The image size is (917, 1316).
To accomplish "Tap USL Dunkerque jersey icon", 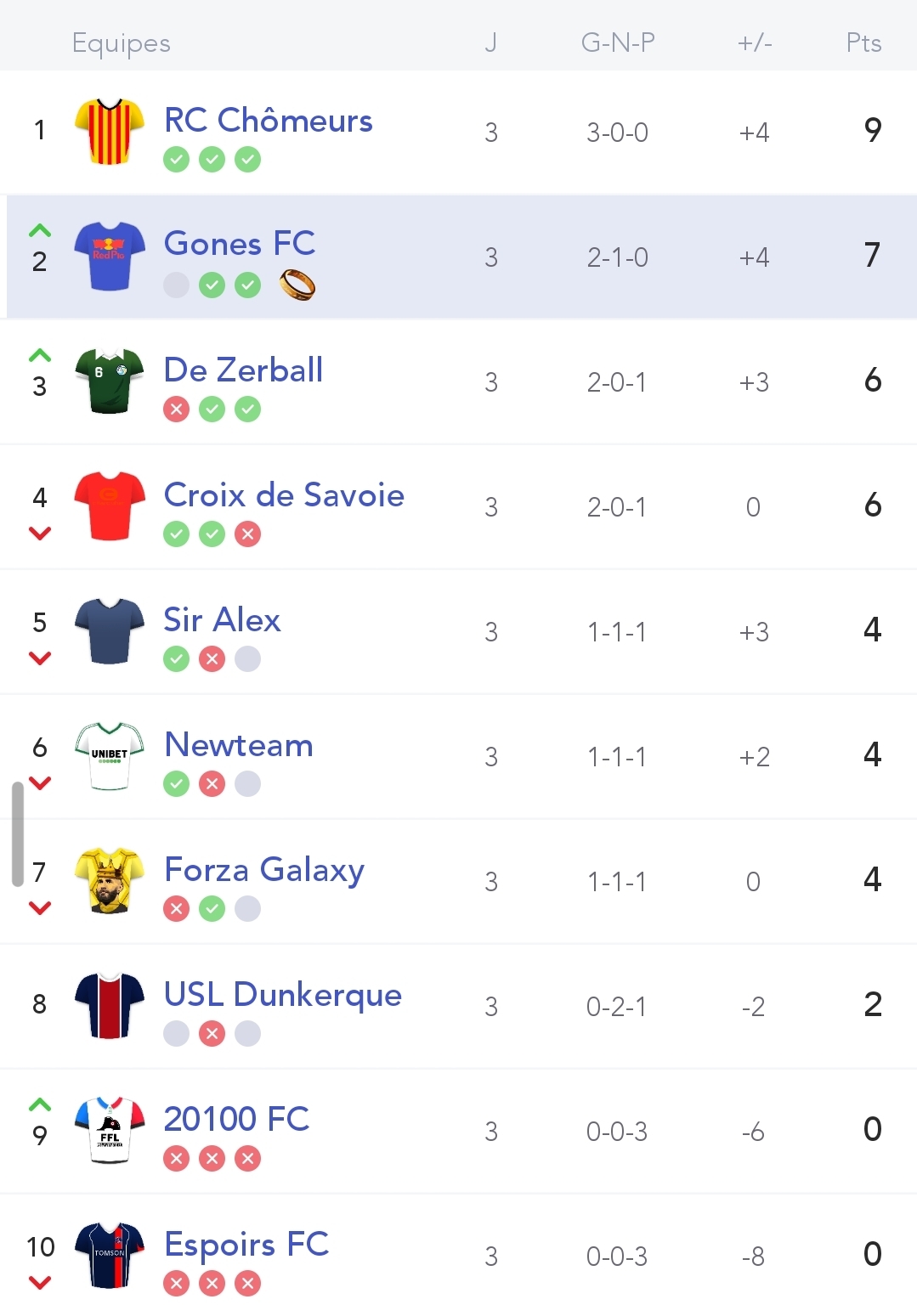I will pyautogui.click(x=109, y=1005).
